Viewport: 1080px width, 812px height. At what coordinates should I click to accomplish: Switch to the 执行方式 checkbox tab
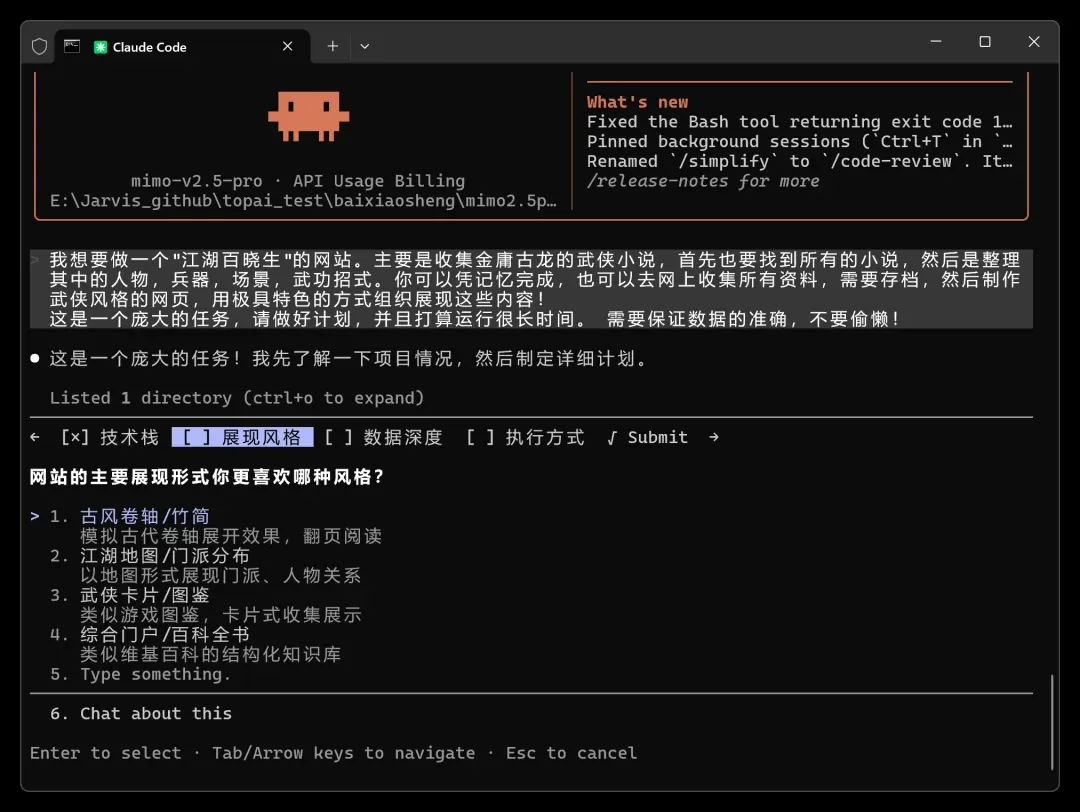[x=526, y=437]
